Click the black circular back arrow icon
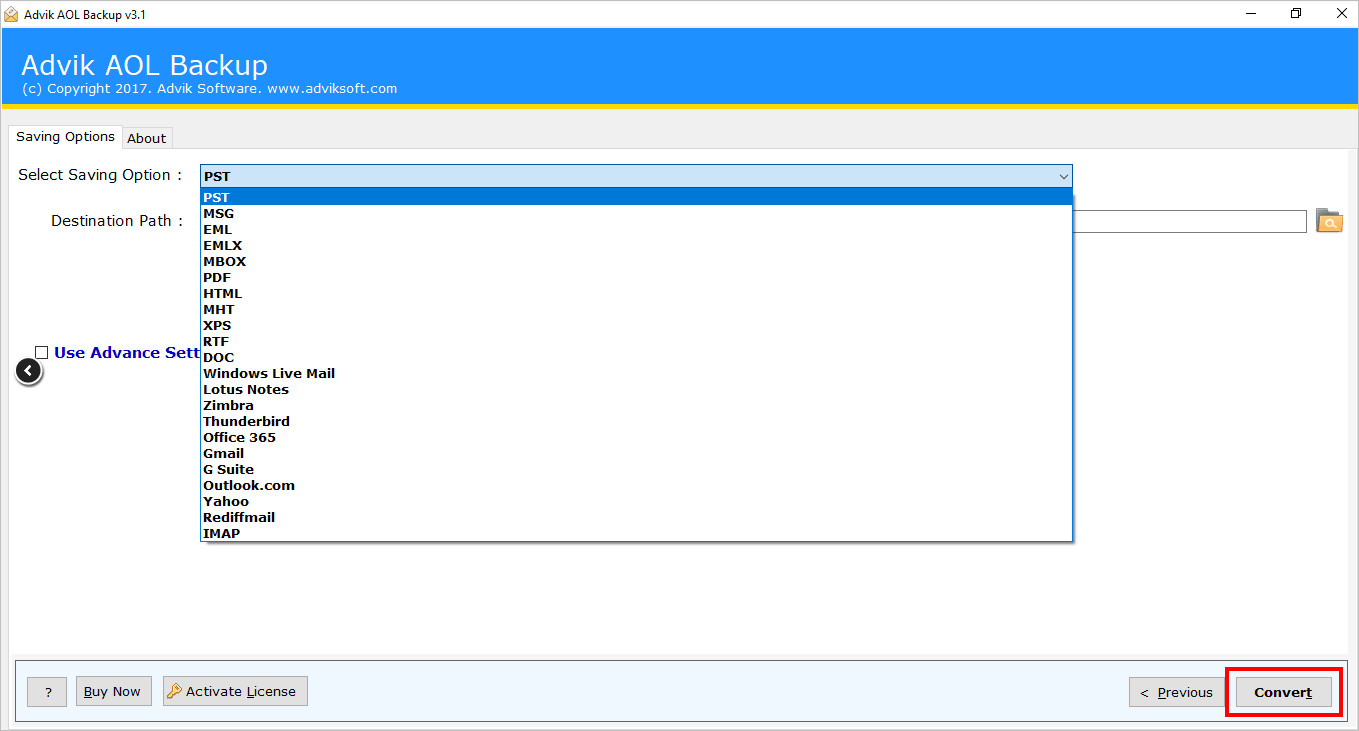1359x731 pixels. click(29, 372)
